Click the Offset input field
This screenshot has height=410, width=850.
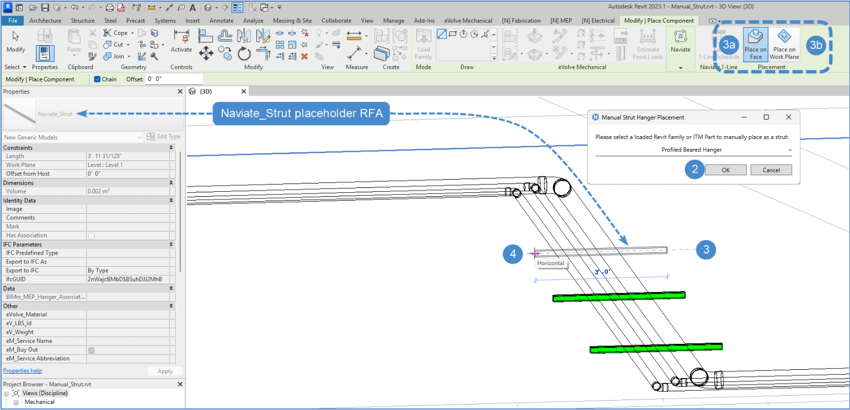[172, 79]
